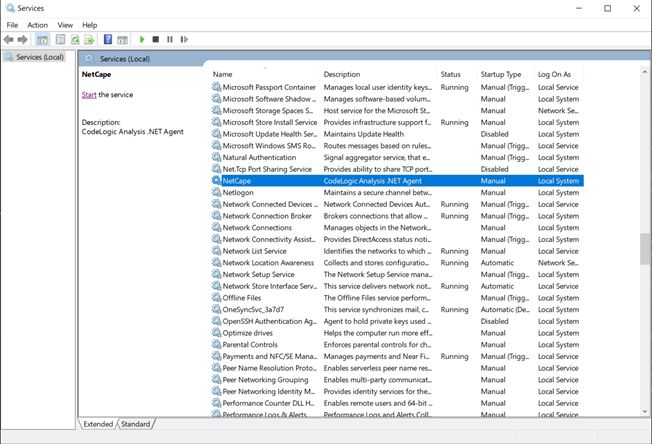Click the Services (Local) header icon
Screen dimensions: 652x444
(x=89, y=59)
